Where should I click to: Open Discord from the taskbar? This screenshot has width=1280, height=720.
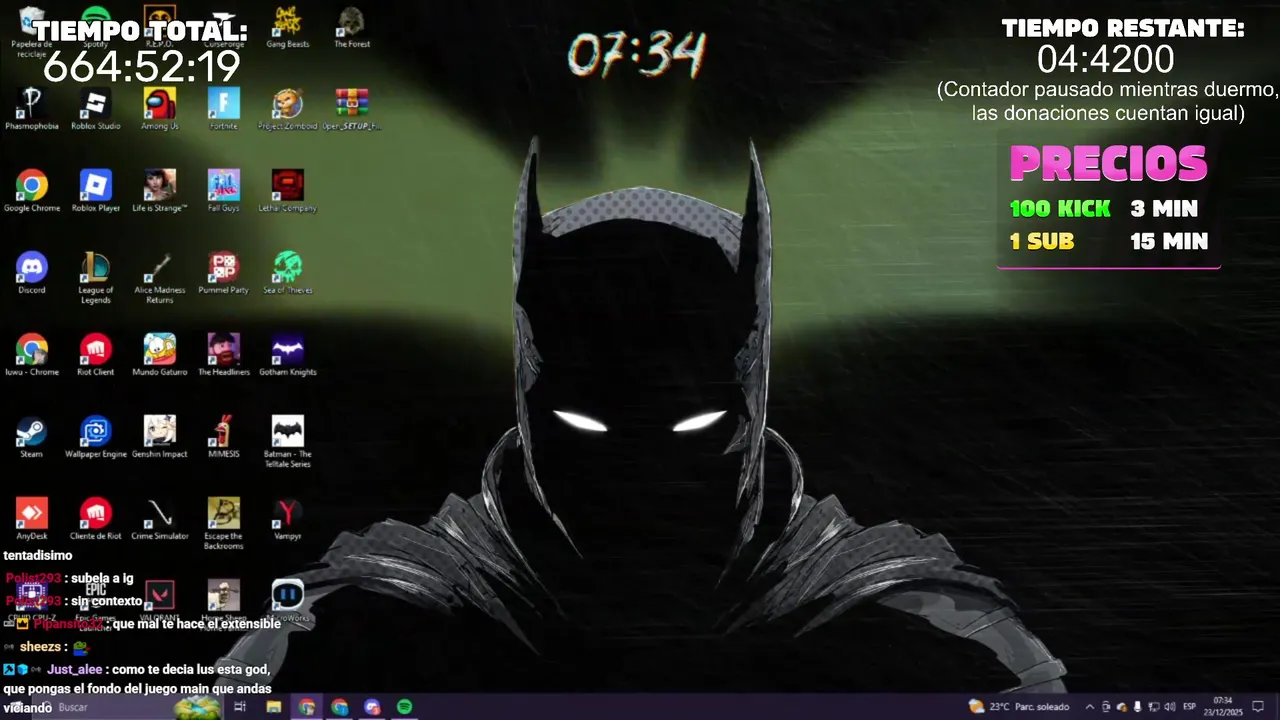pyautogui.click(x=373, y=707)
